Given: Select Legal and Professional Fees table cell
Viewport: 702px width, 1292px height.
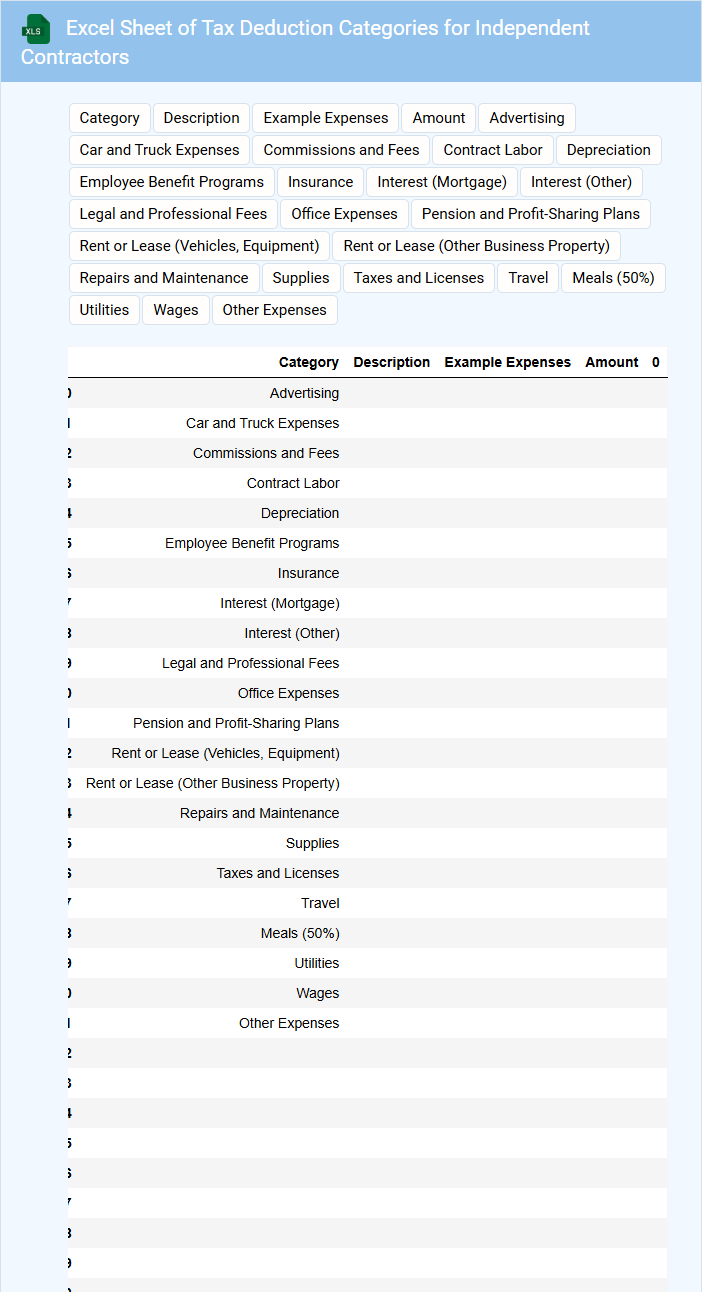Looking at the screenshot, I should (251, 663).
